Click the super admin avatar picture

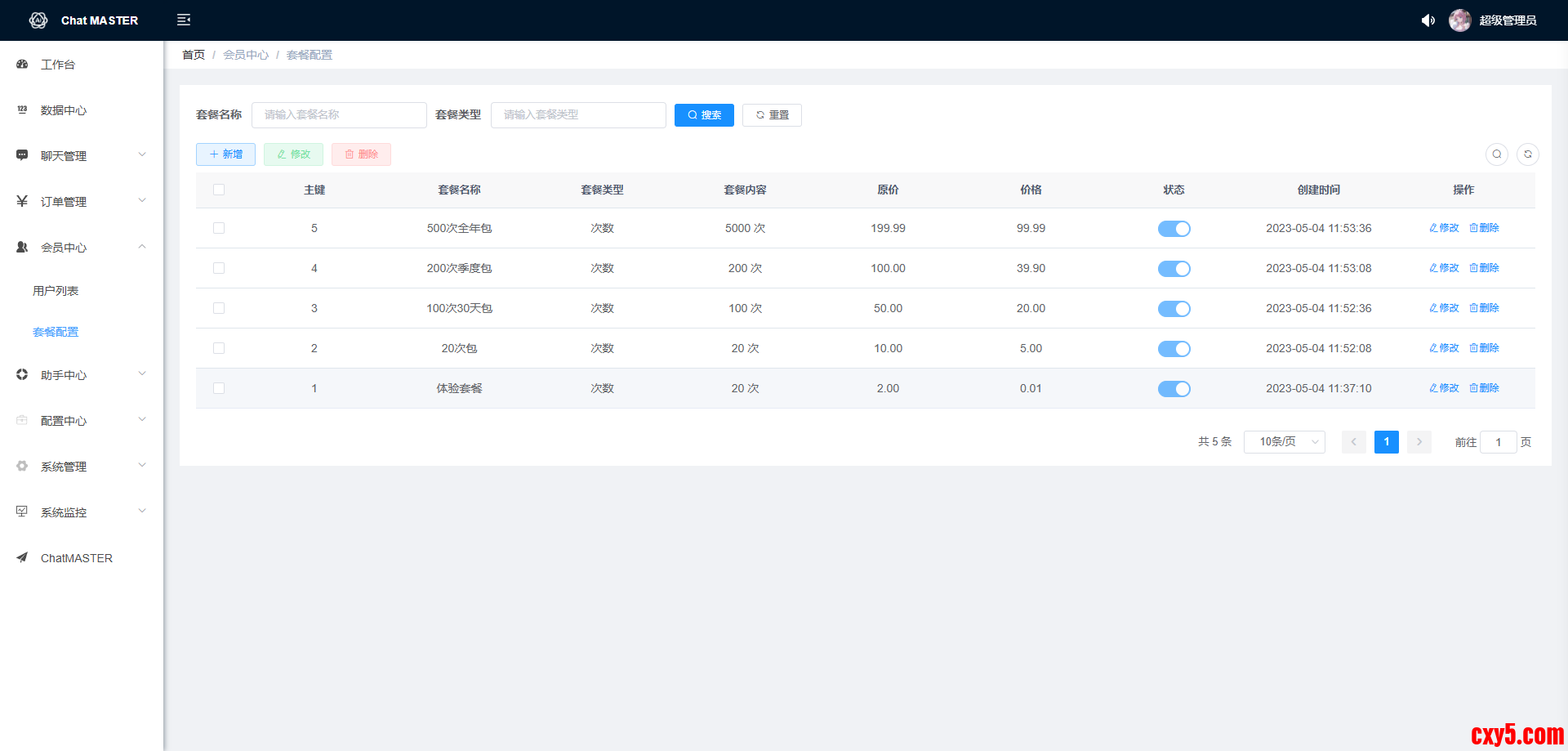coord(1459,20)
